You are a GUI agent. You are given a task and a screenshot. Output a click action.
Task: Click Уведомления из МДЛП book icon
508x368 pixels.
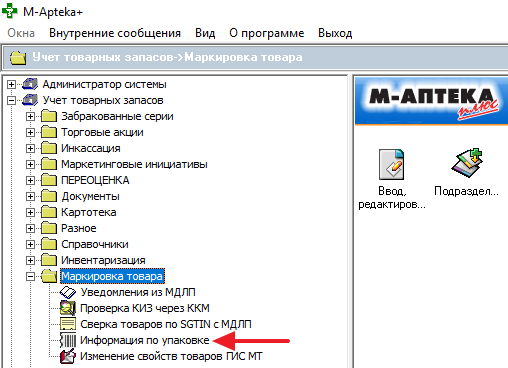pos(68,292)
